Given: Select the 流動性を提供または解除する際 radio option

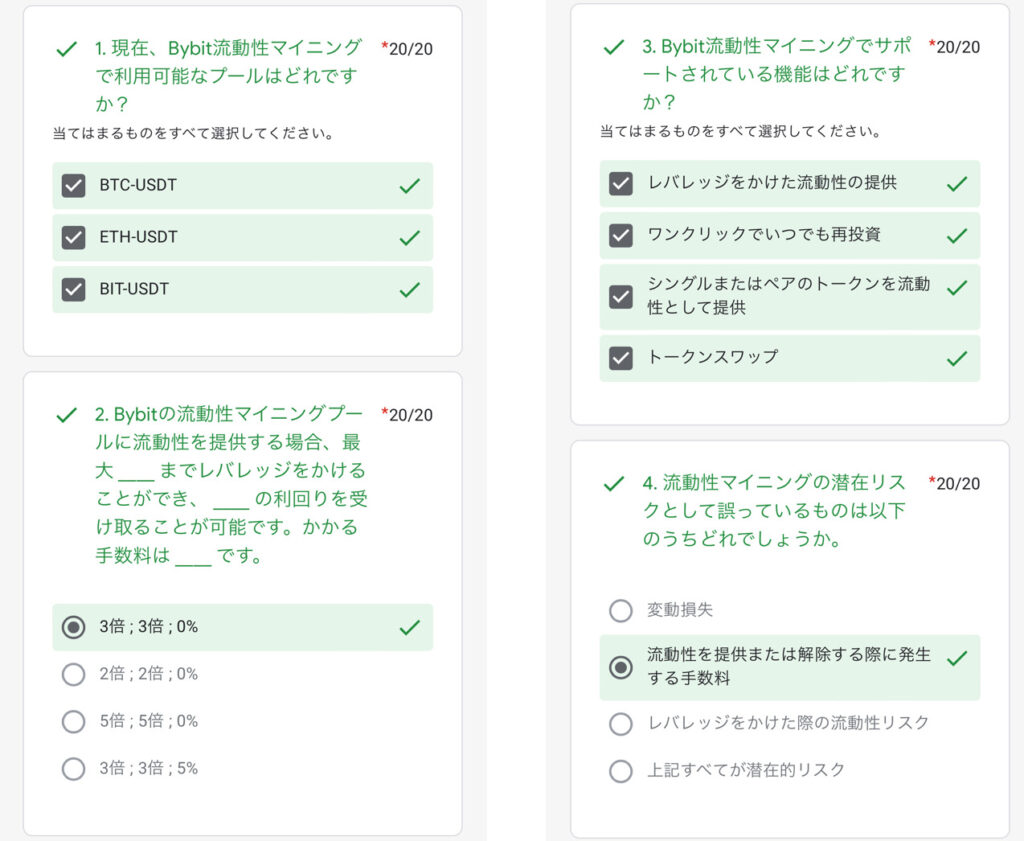Looking at the screenshot, I should click(x=620, y=667).
